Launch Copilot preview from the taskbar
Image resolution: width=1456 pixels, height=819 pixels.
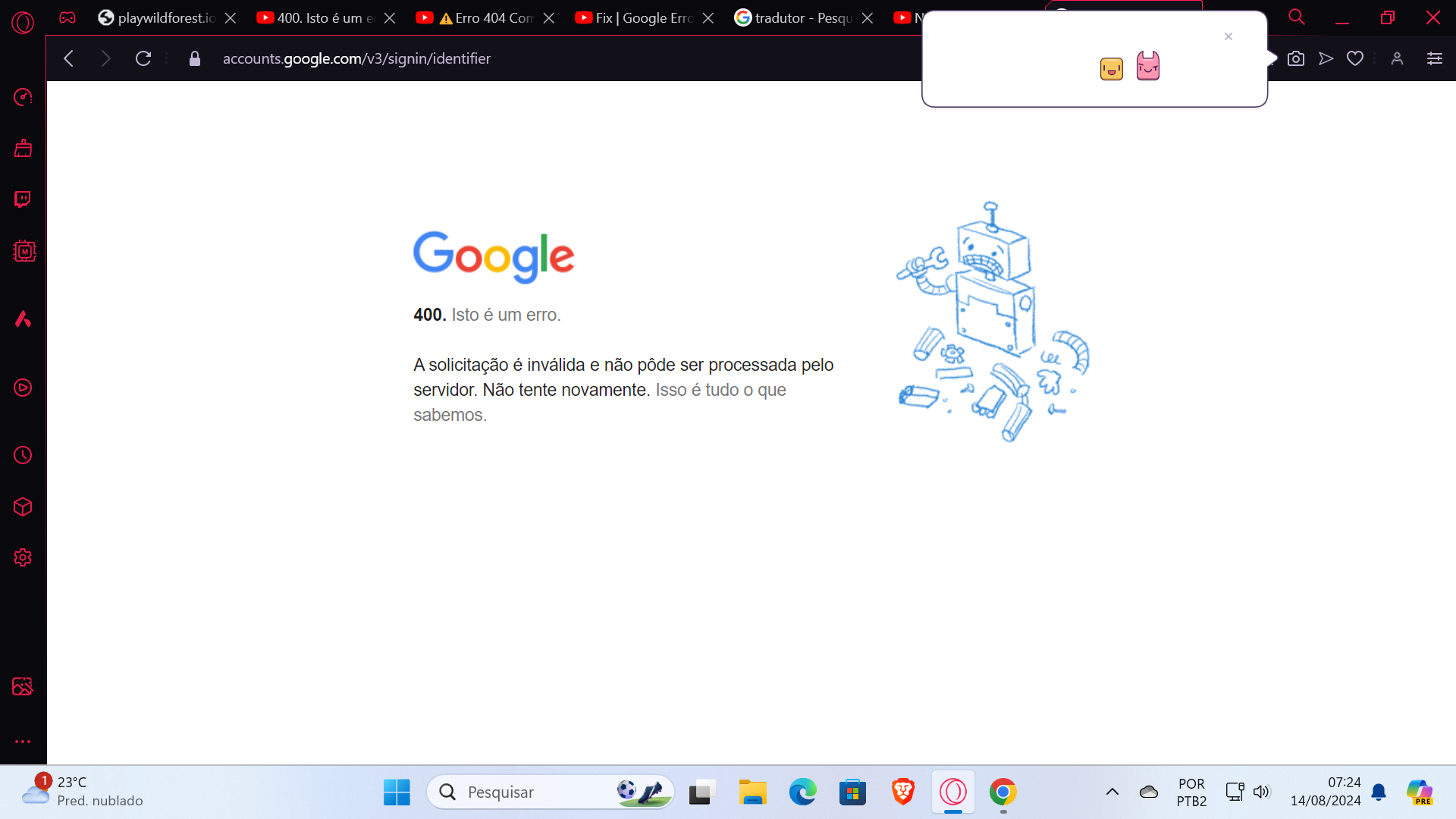[1420, 792]
